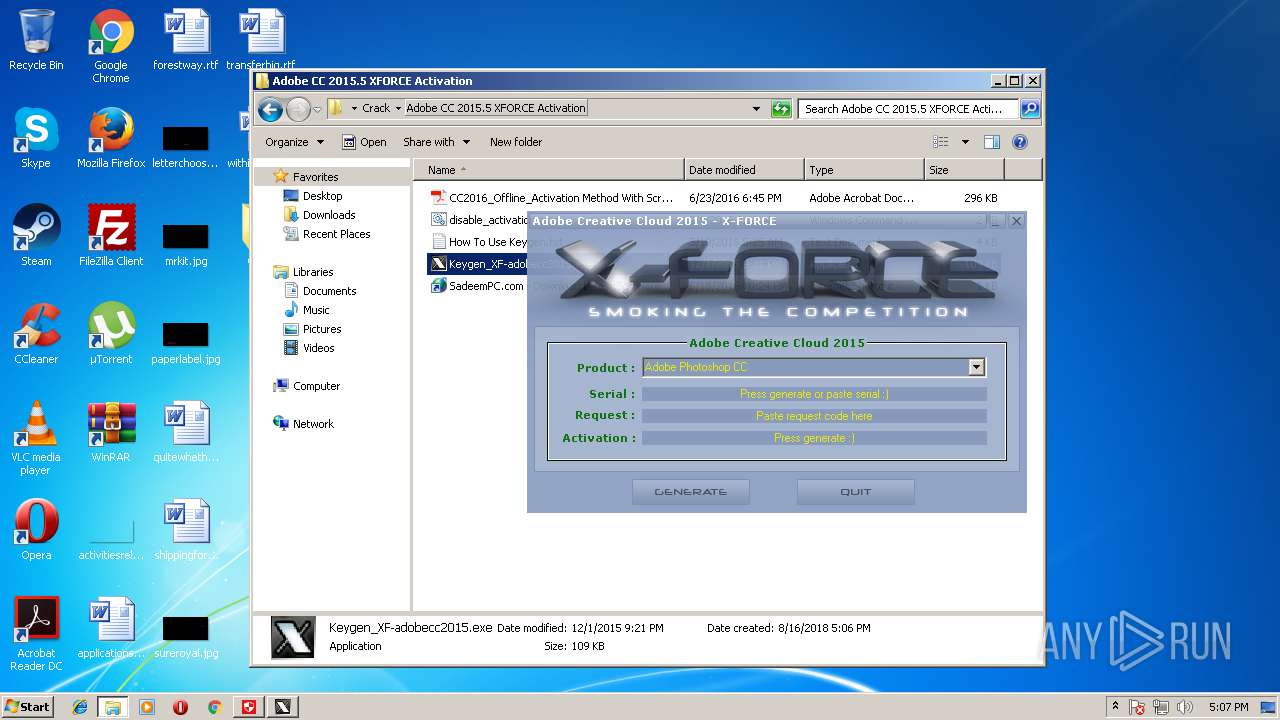The height and width of the screenshot is (720, 1280).
Task: Select the Opera desktop icon
Action: pos(36,530)
